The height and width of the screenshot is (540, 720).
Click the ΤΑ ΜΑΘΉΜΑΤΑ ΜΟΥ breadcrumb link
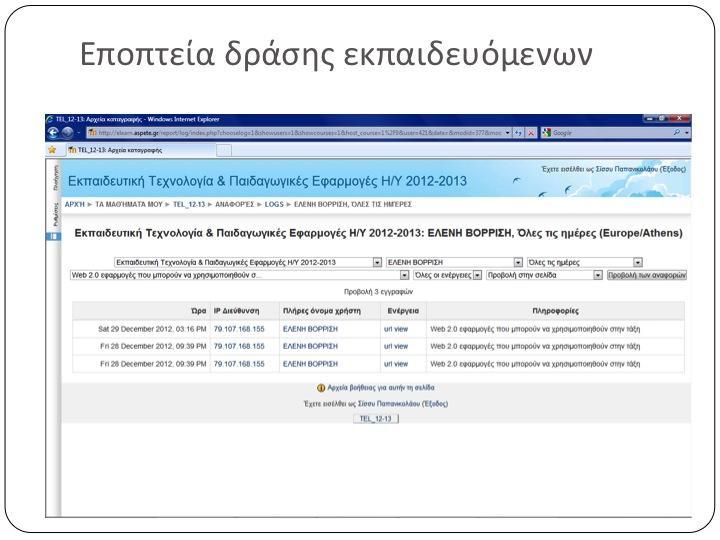(129, 204)
